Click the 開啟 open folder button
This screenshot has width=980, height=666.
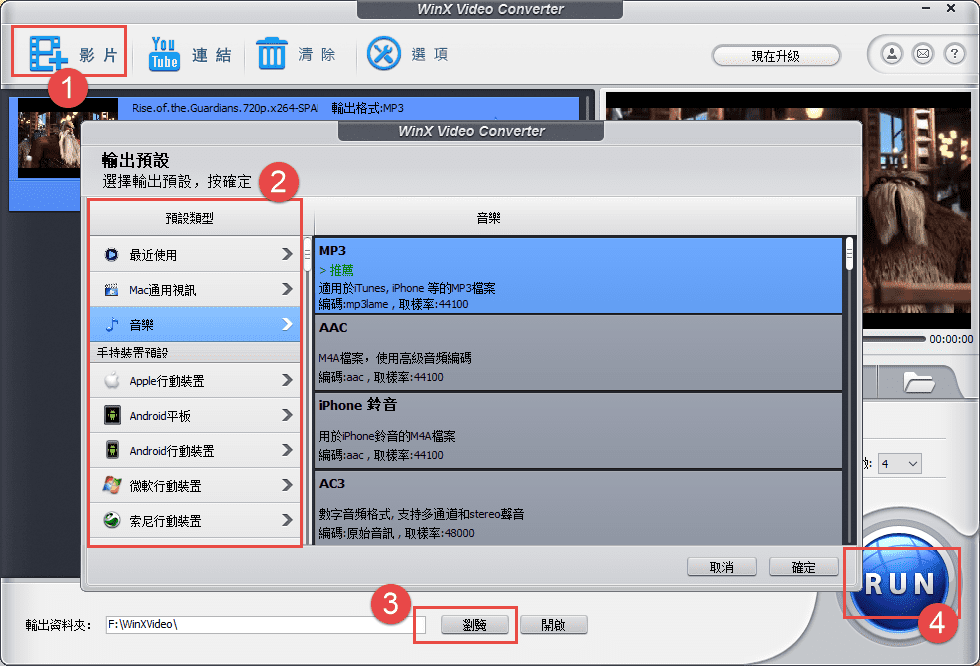554,624
